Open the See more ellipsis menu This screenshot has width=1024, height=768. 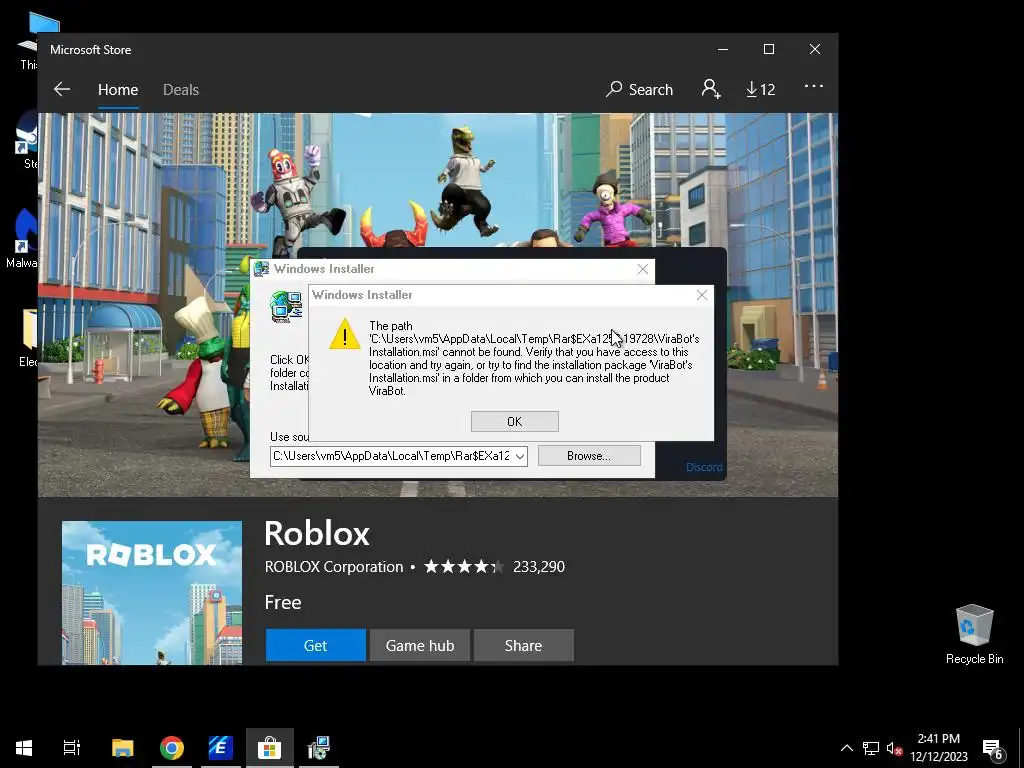813,86
